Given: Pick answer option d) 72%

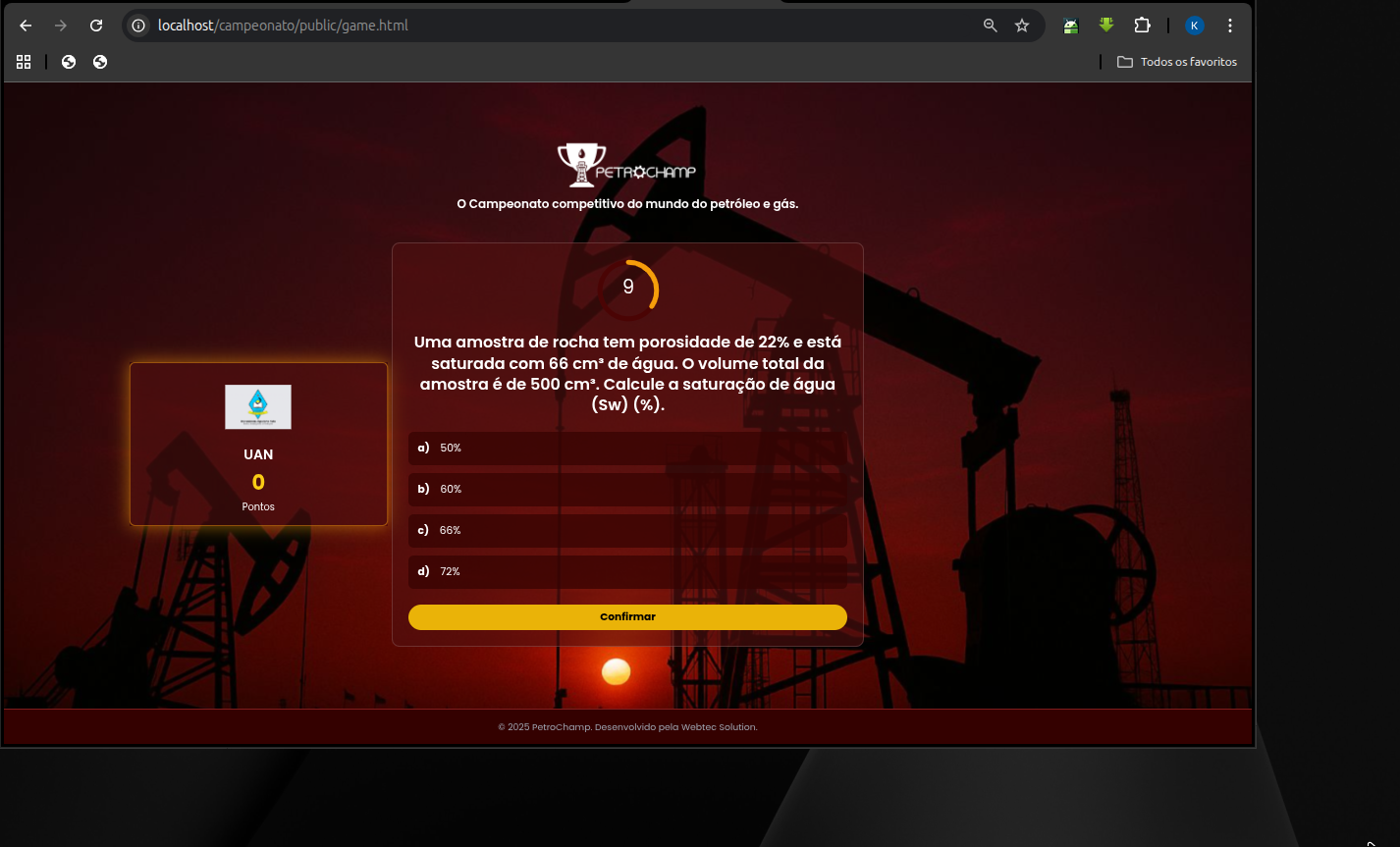Looking at the screenshot, I should [627, 571].
